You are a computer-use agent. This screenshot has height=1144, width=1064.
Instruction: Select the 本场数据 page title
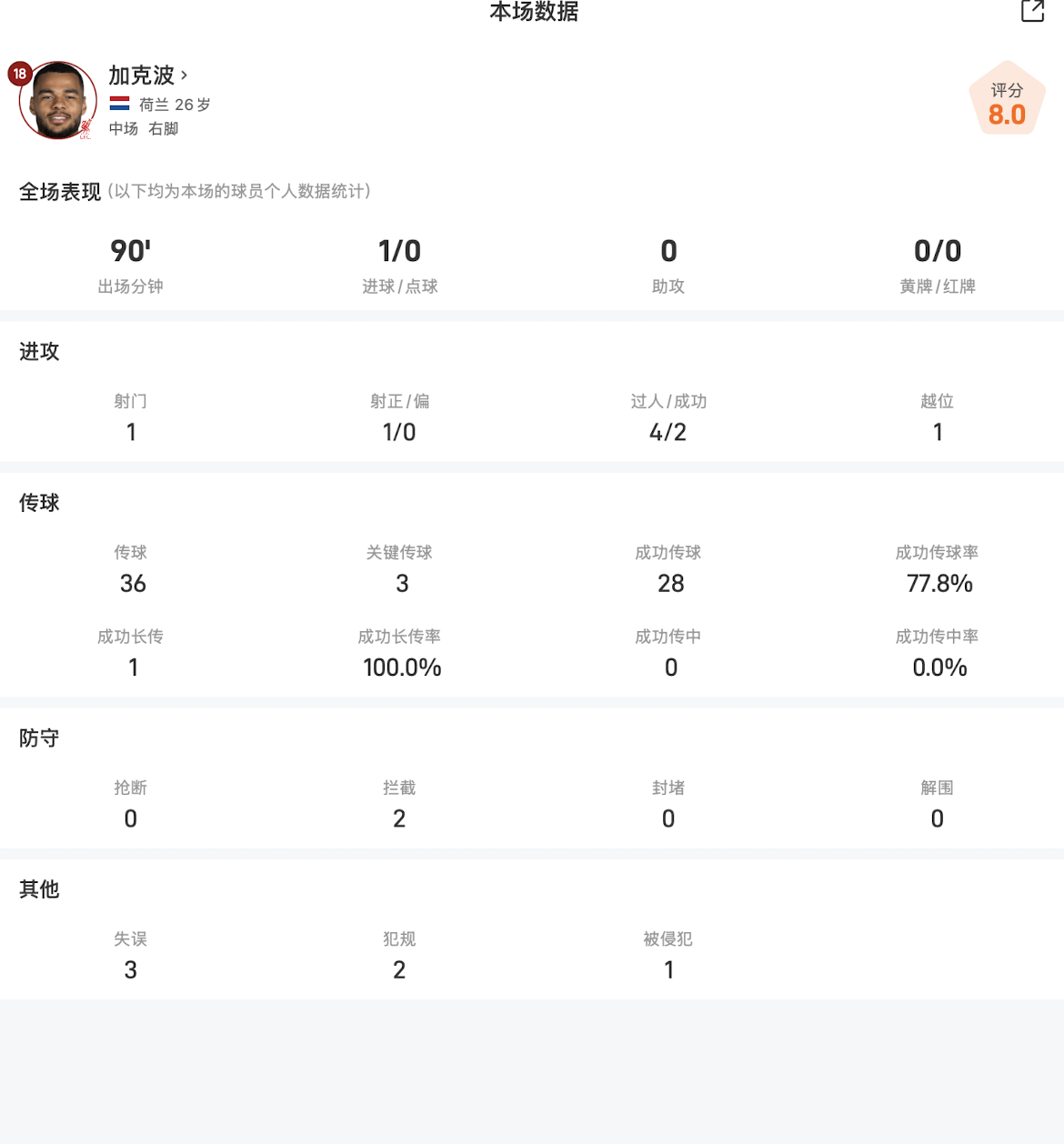pos(534,11)
